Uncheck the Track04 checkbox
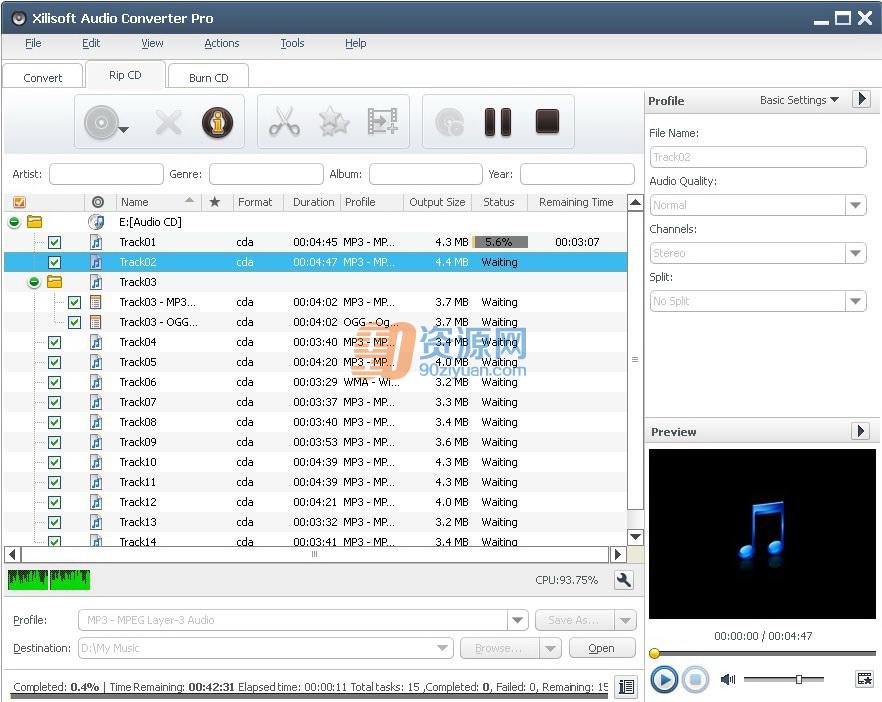Viewport: 882px width, 702px height. click(55, 342)
